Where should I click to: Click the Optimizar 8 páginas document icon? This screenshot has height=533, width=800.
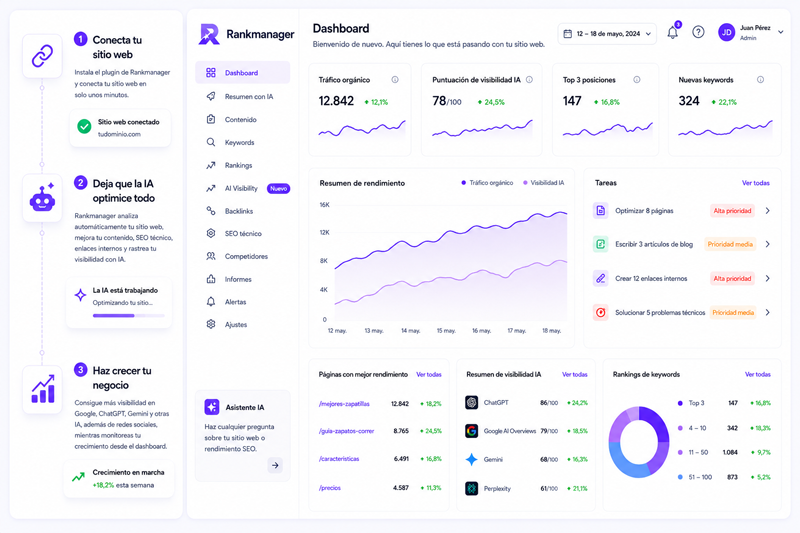(601, 211)
